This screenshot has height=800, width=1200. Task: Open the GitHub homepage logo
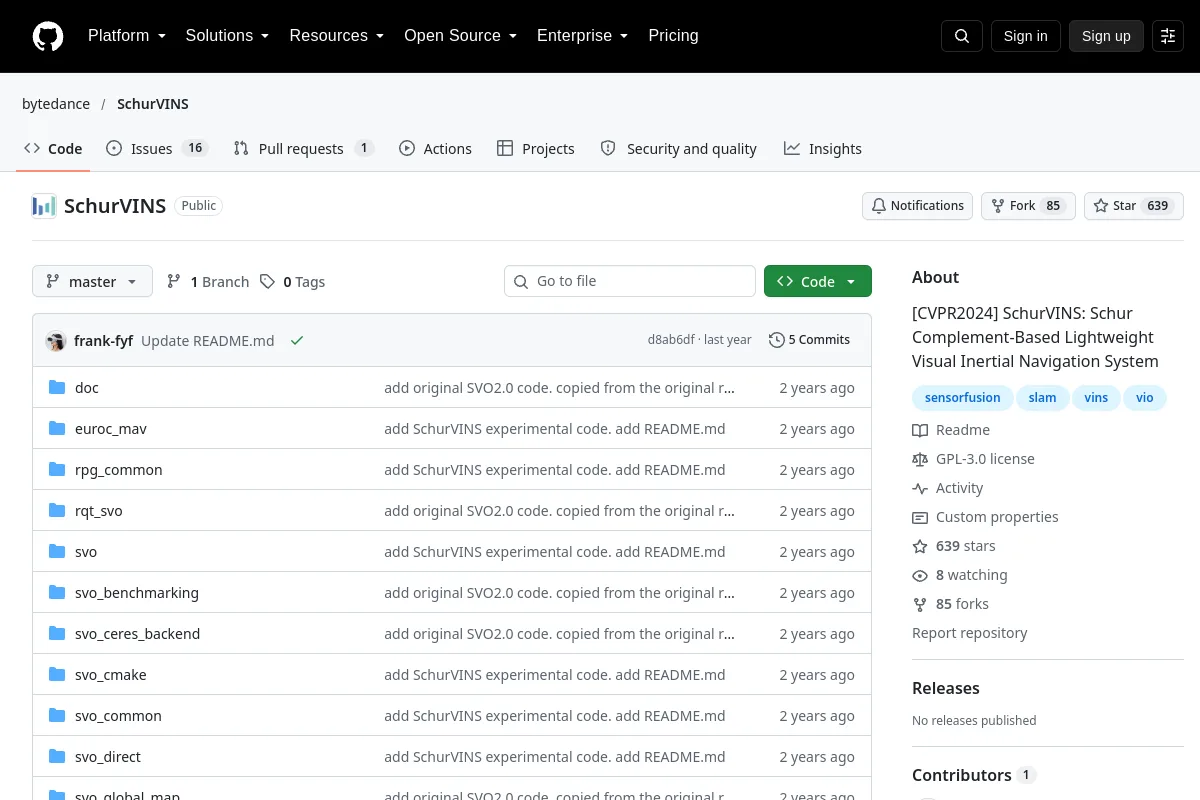point(48,36)
